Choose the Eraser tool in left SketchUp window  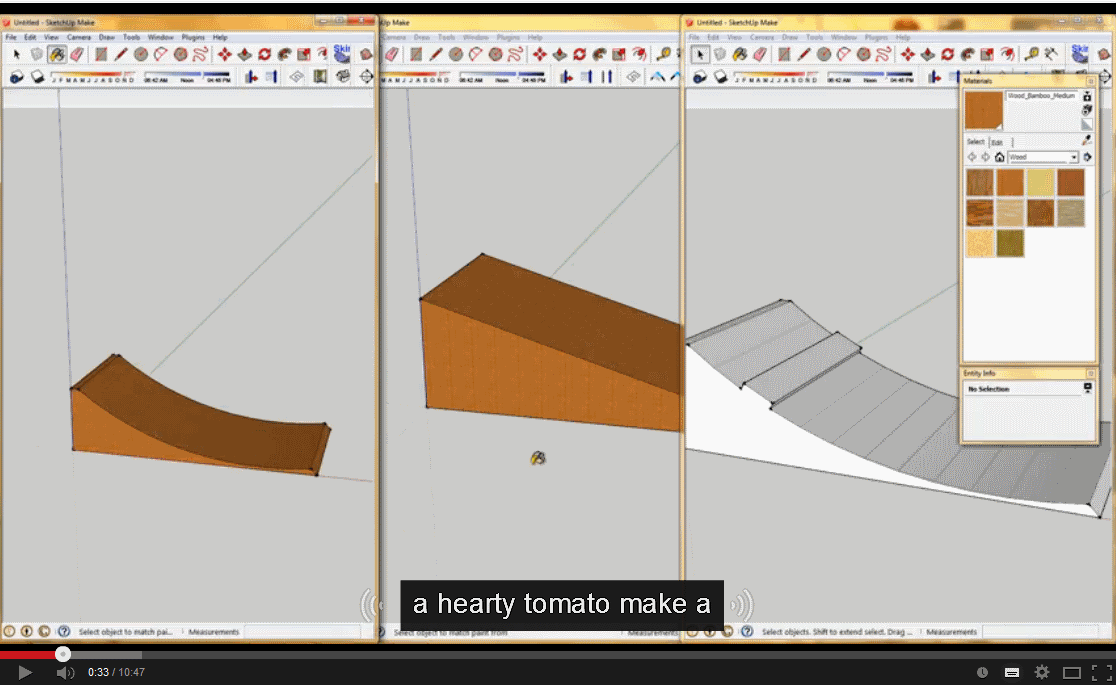click(77, 54)
